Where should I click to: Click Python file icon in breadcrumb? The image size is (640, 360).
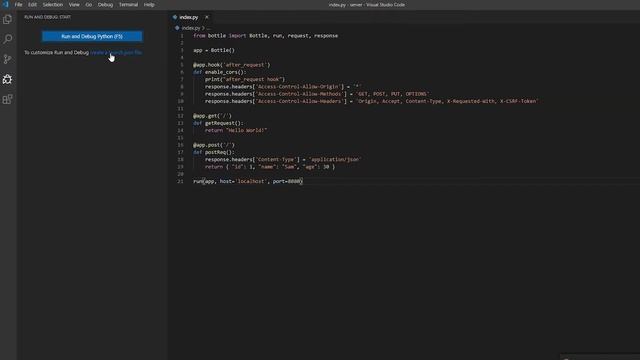tap(177, 28)
